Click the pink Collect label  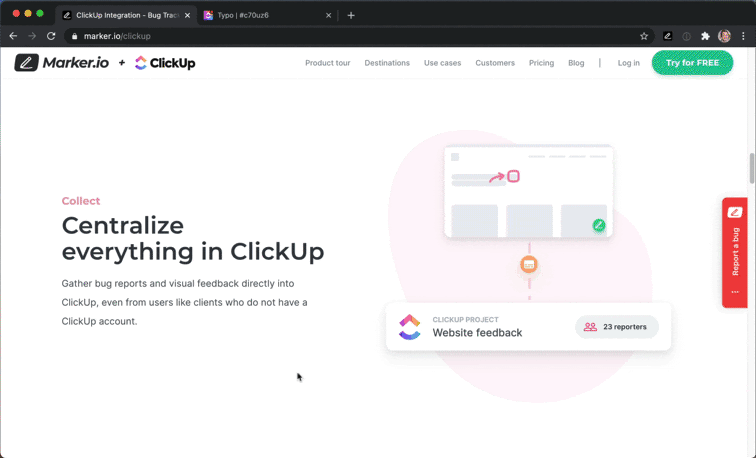[81, 201]
